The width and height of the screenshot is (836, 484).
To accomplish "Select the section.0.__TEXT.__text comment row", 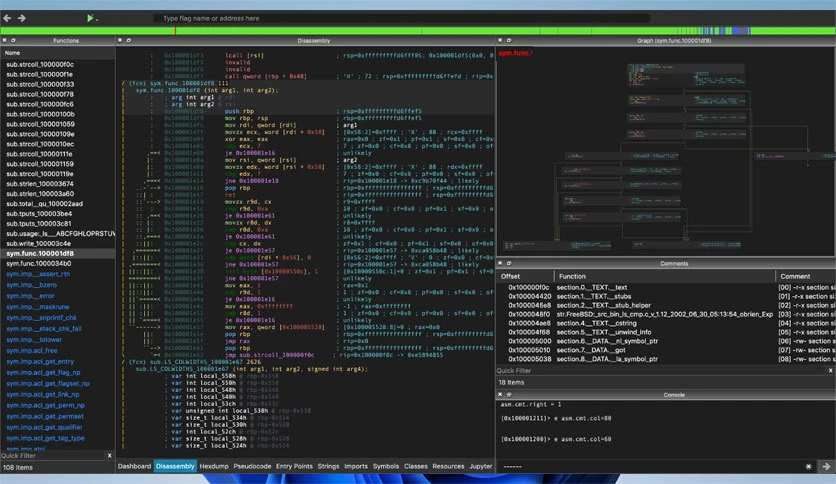I will tap(666, 287).
